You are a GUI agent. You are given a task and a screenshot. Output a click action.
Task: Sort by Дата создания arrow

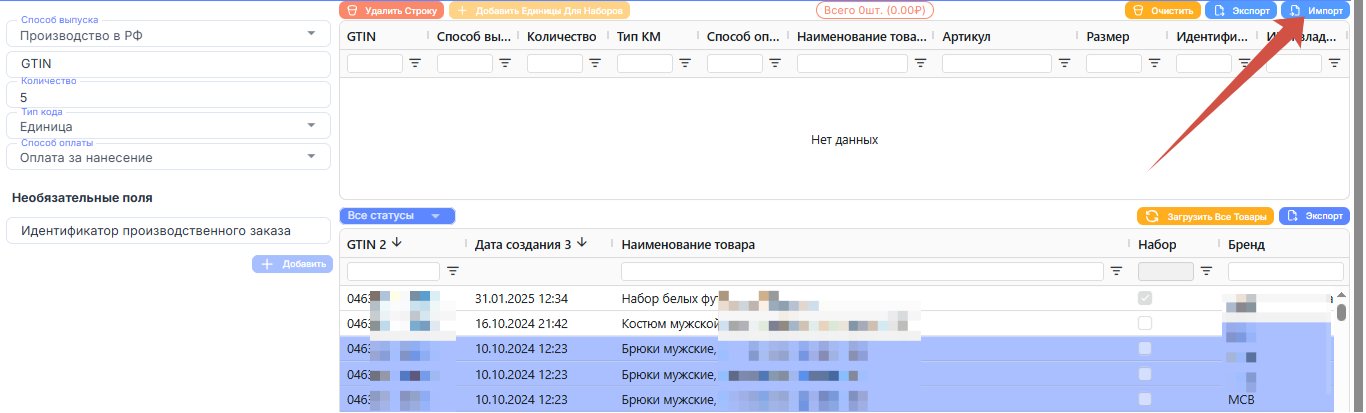tap(581, 243)
